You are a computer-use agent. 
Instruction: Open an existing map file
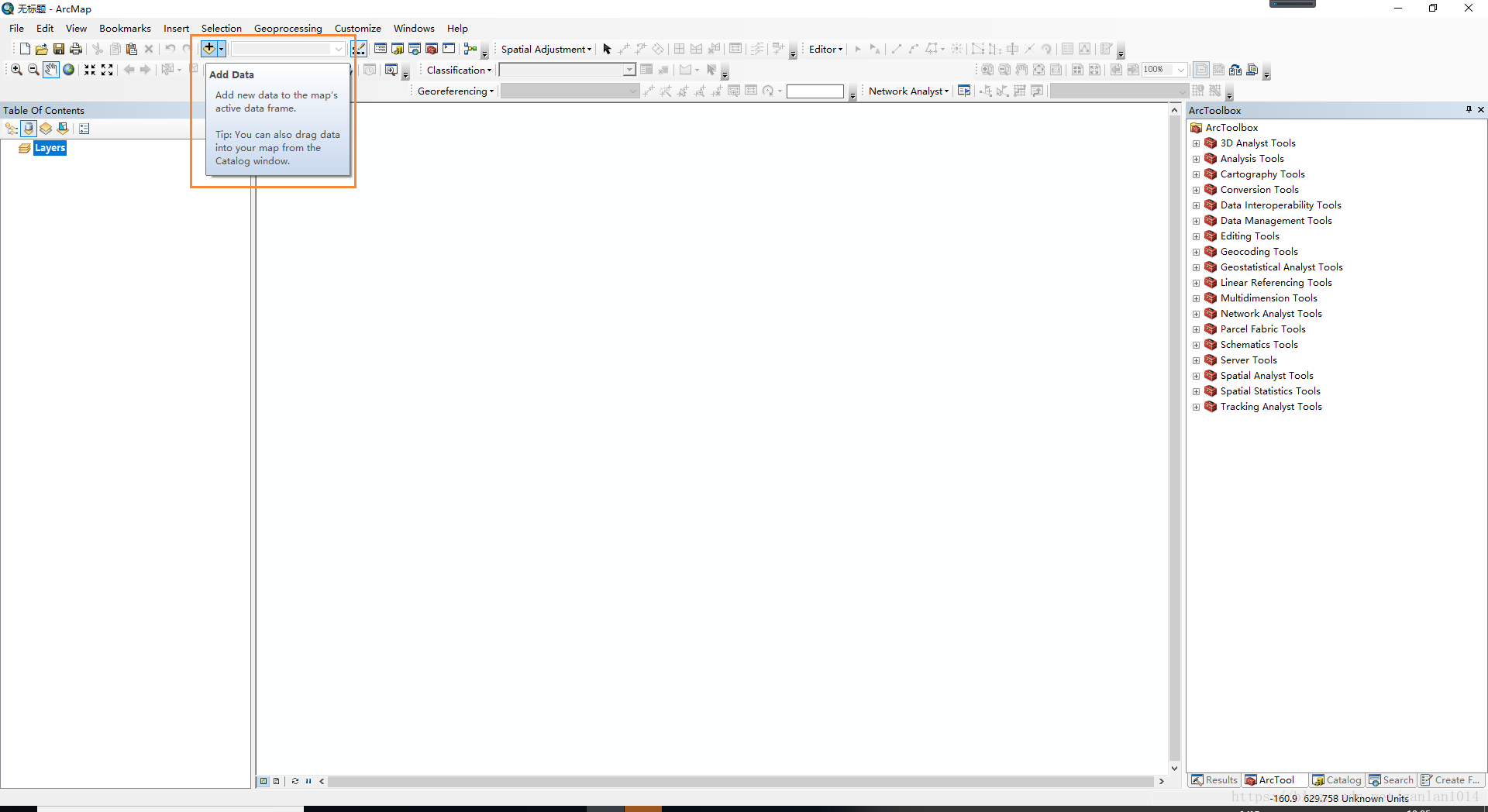(x=42, y=49)
